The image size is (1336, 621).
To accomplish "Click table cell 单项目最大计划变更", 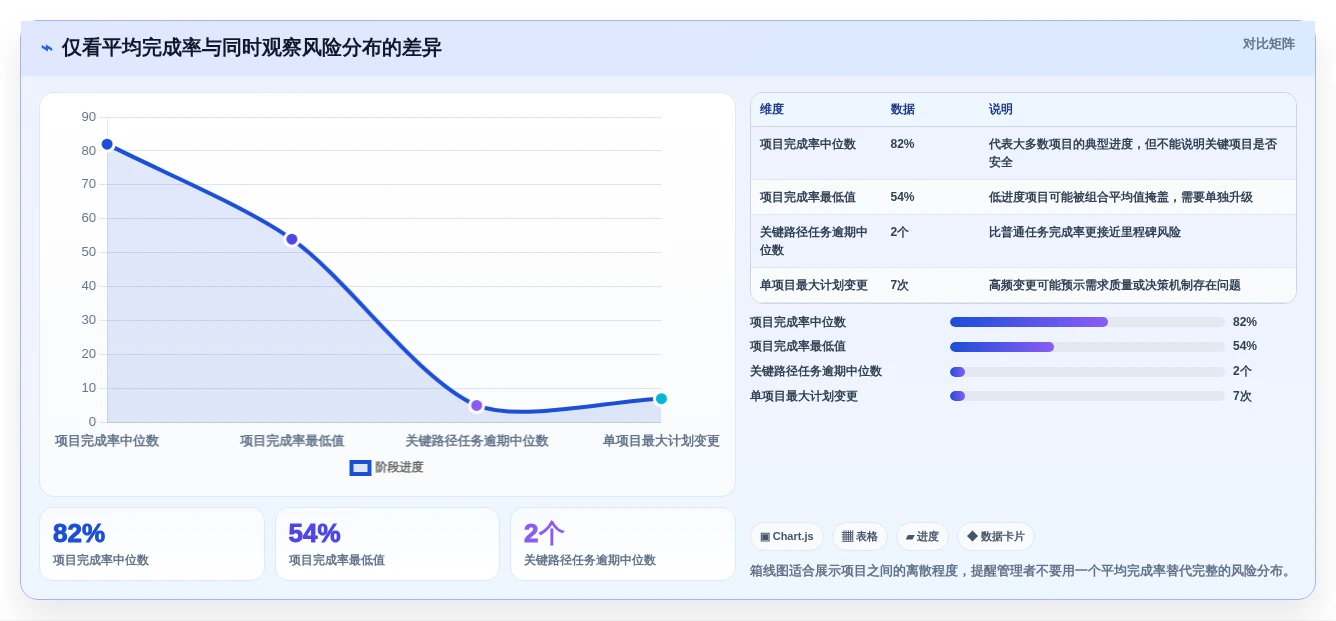I will coord(814,285).
